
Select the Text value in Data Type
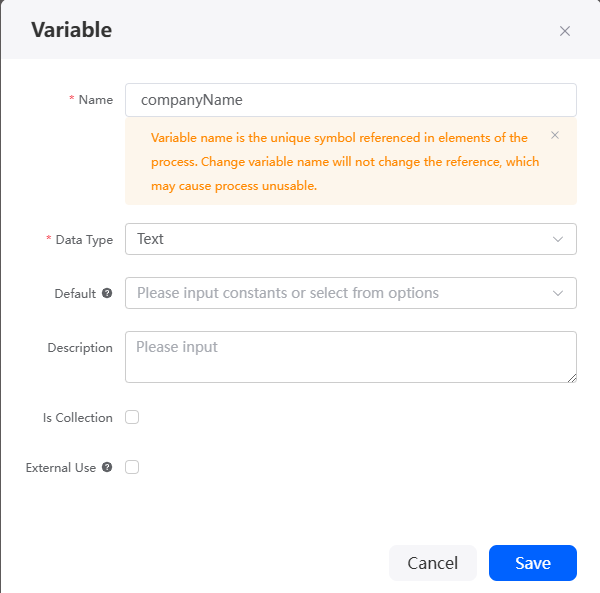point(150,239)
